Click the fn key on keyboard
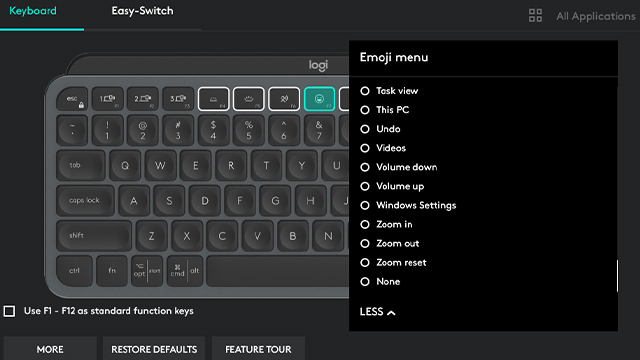 112,271
